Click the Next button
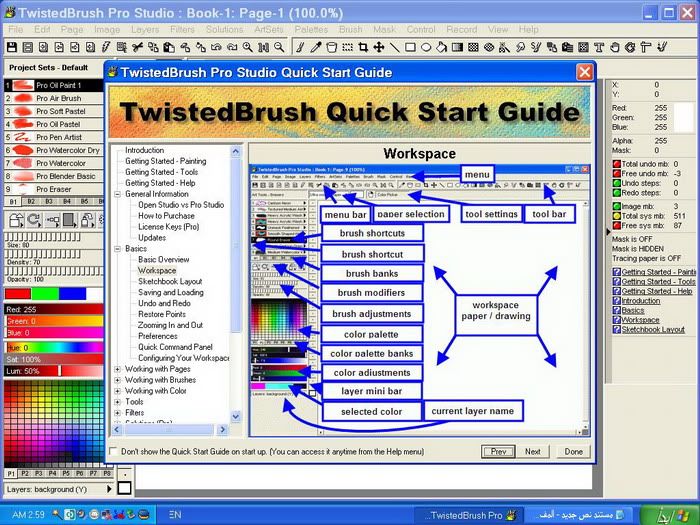This screenshot has height=525, width=700. pos(533,451)
